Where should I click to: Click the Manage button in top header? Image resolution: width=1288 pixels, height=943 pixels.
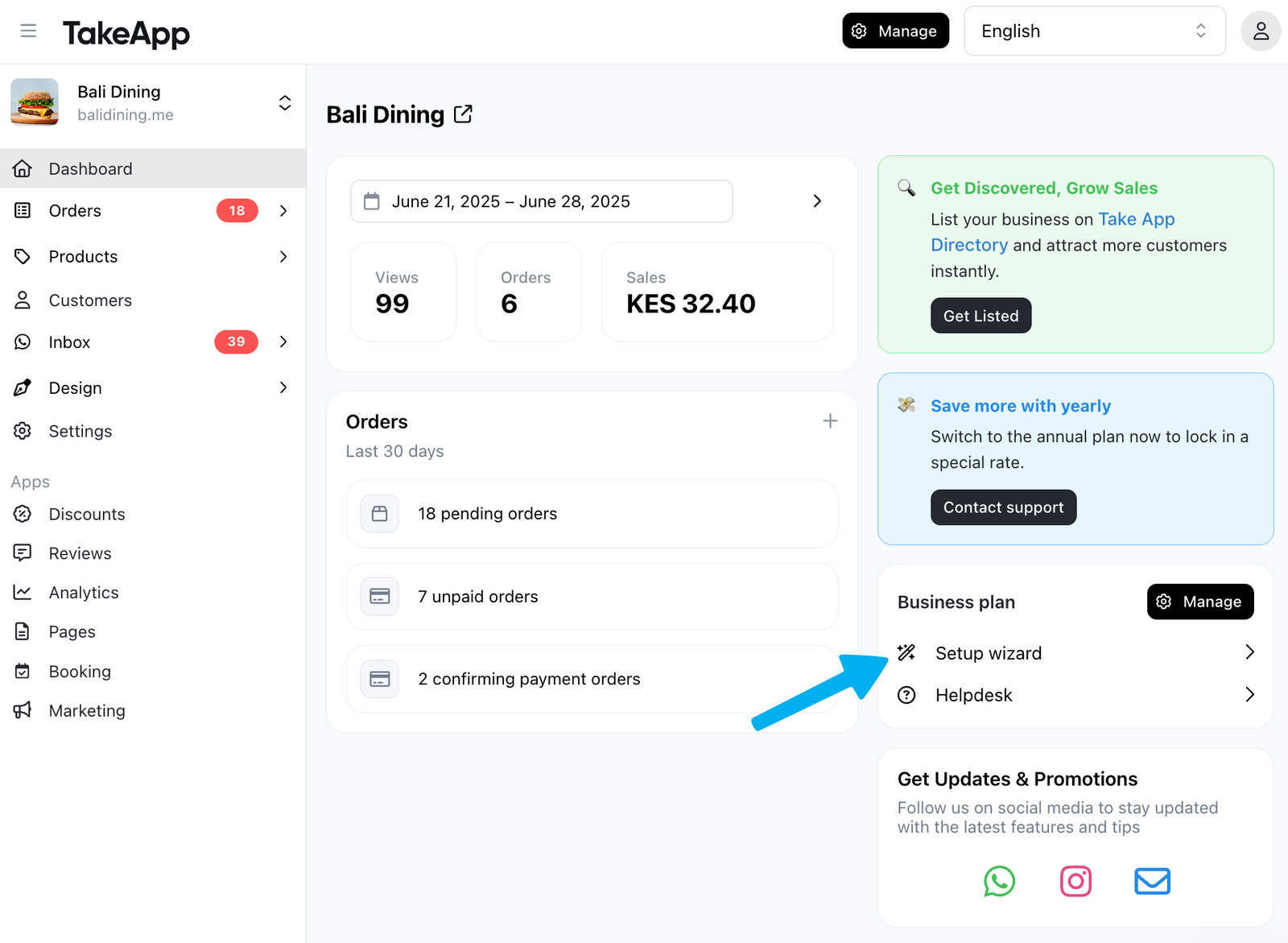[896, 31]
